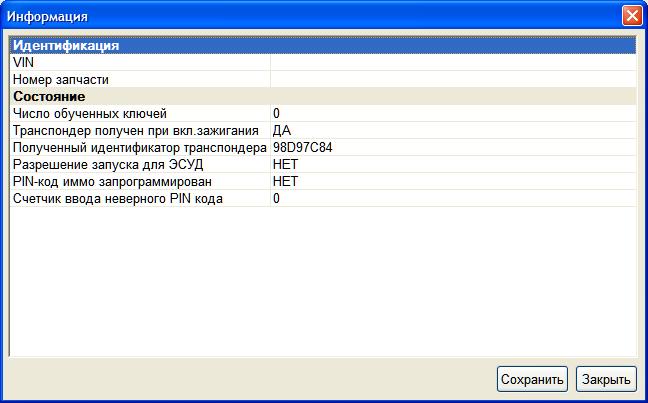The image size is (648, 403).
Task: Close the Информация dialog with the red X
Action: click(x=632, y=16)
